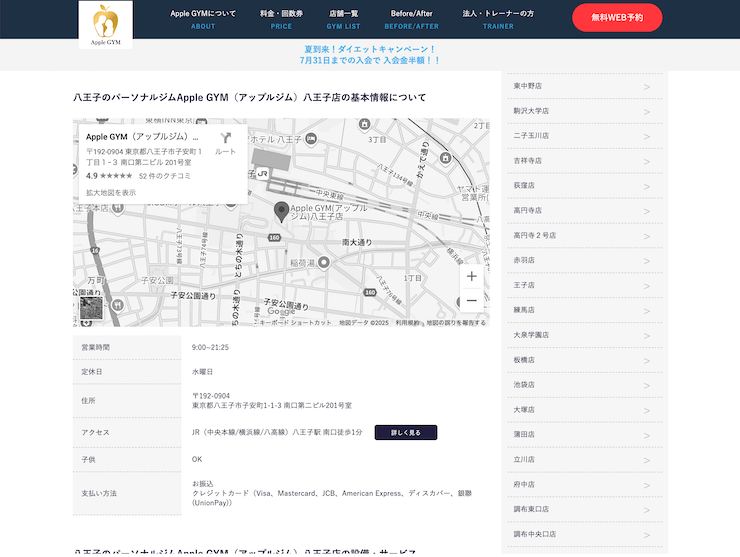Open the 吉祥寺店 store link
This screenshot has width=740, height=557.
pos(585,161)
